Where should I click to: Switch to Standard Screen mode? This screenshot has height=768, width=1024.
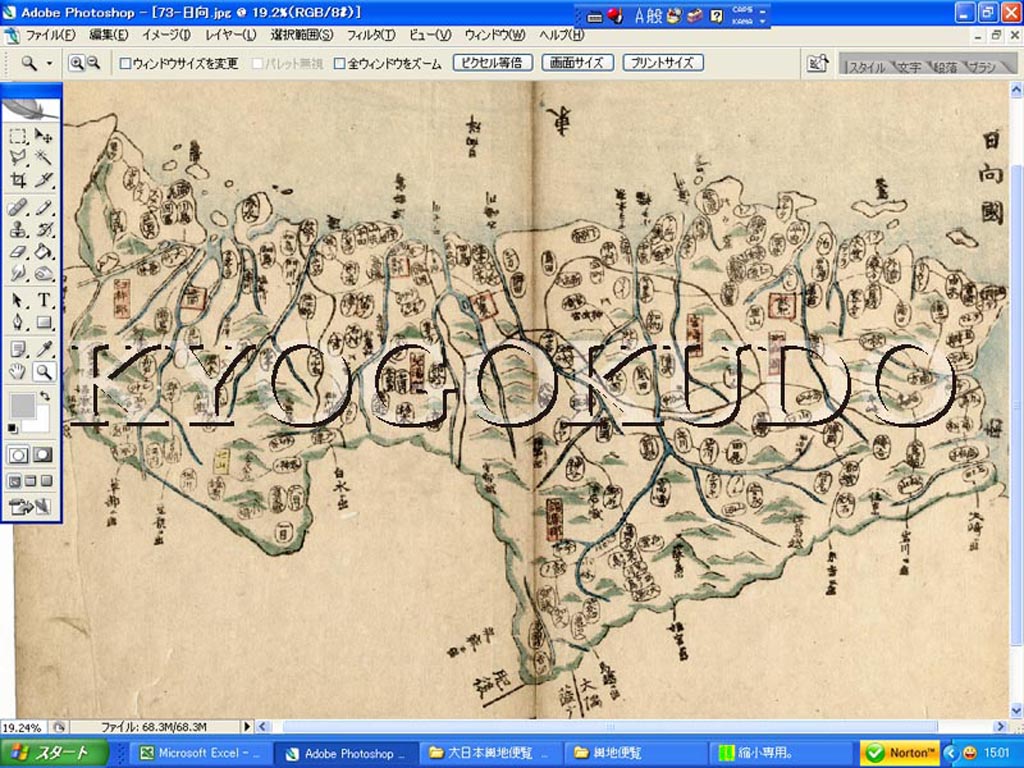coord(14,482)
